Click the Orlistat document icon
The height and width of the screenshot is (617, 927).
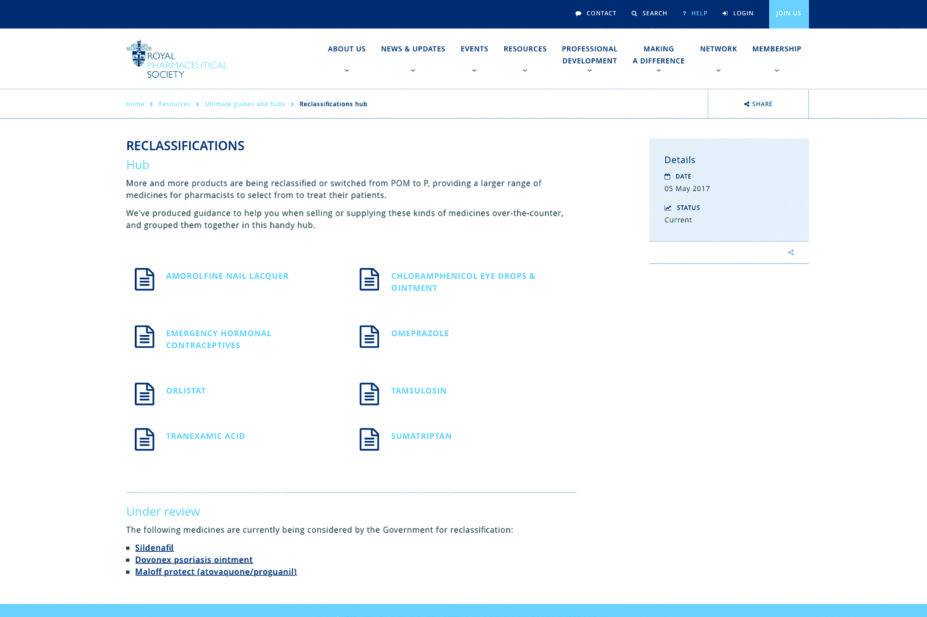click(x=145, y=394)
